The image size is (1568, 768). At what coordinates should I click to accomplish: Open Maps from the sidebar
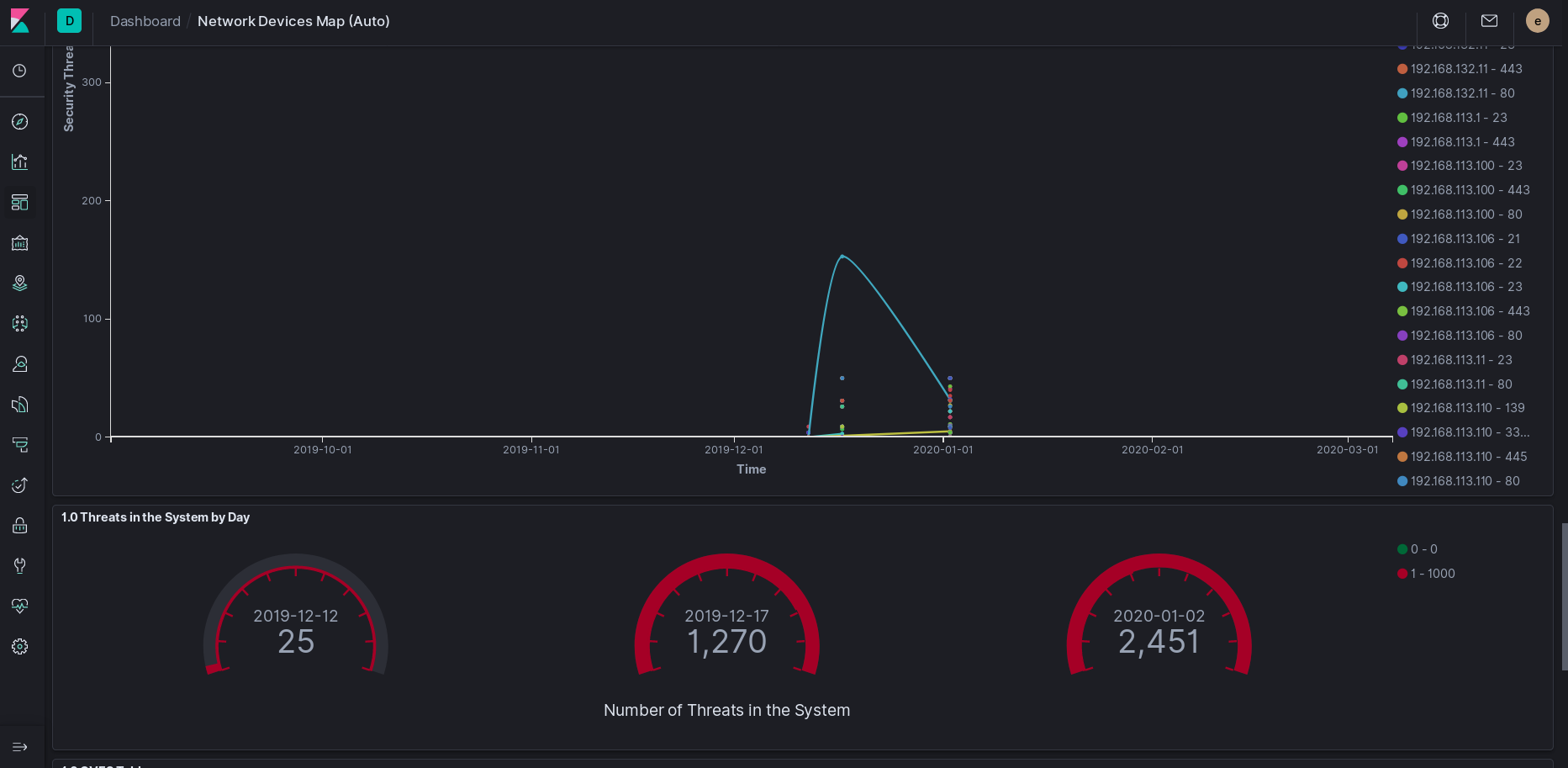[20, 283]
